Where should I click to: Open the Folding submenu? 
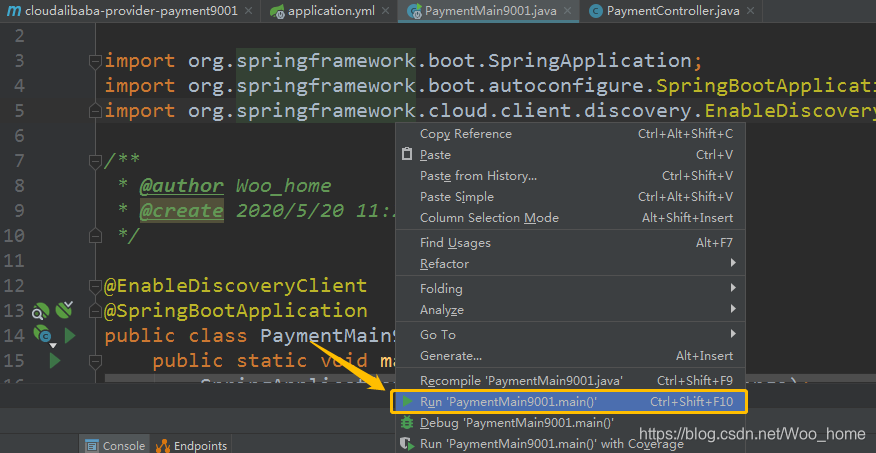570,289
